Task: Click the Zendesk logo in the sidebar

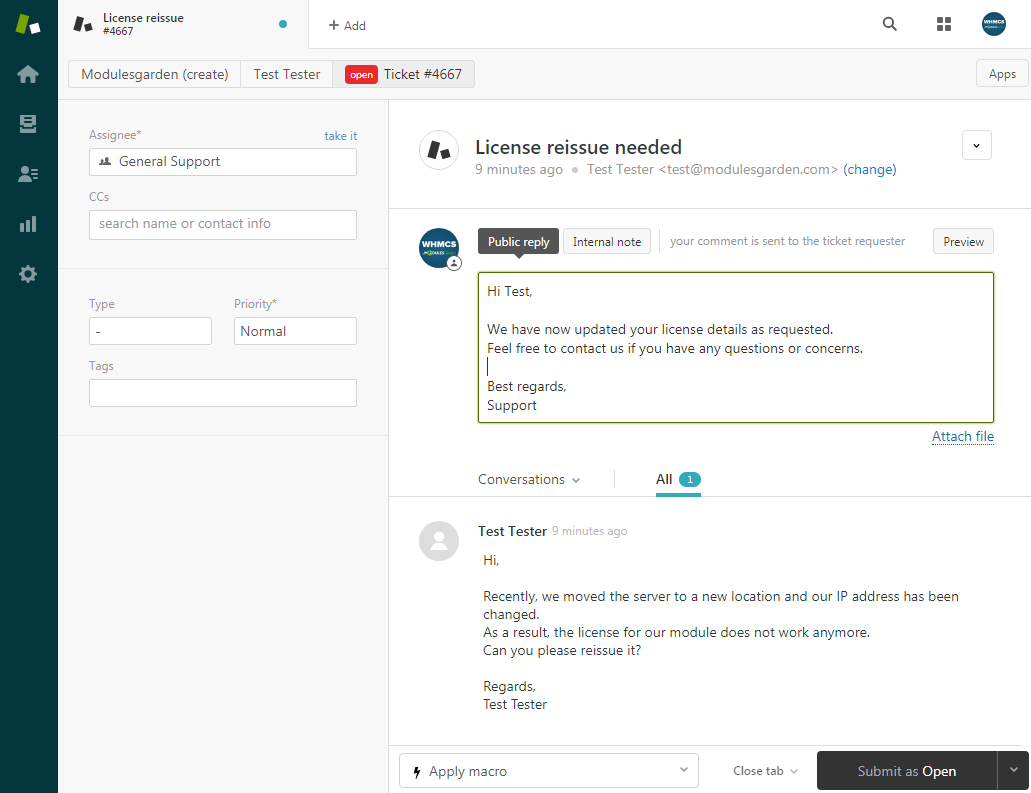Action: pos(28,24)
